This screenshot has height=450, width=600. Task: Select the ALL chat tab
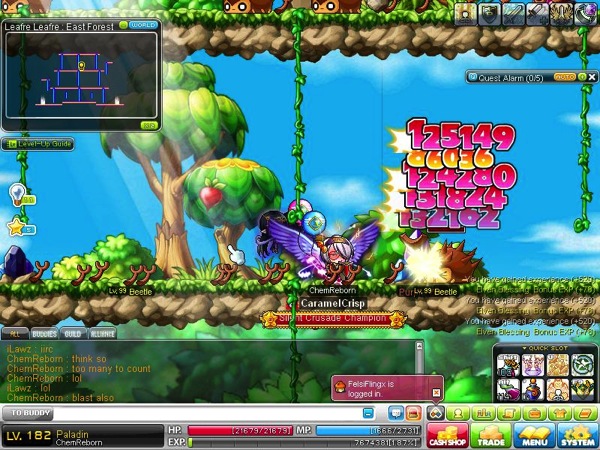[15, 334]
